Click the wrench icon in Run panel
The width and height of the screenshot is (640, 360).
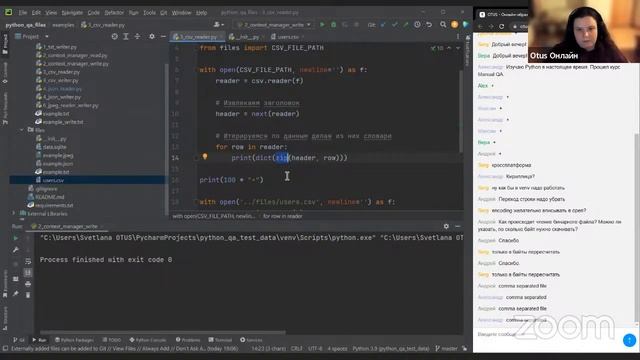pyautogui.click(x=16, y=249)
